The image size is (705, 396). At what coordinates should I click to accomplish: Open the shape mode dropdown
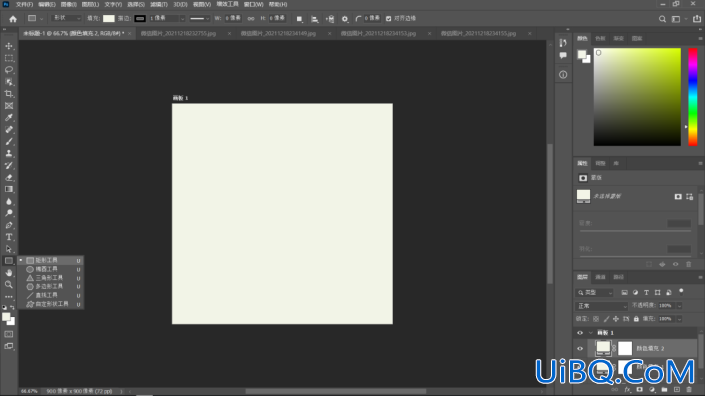point(67,18)
